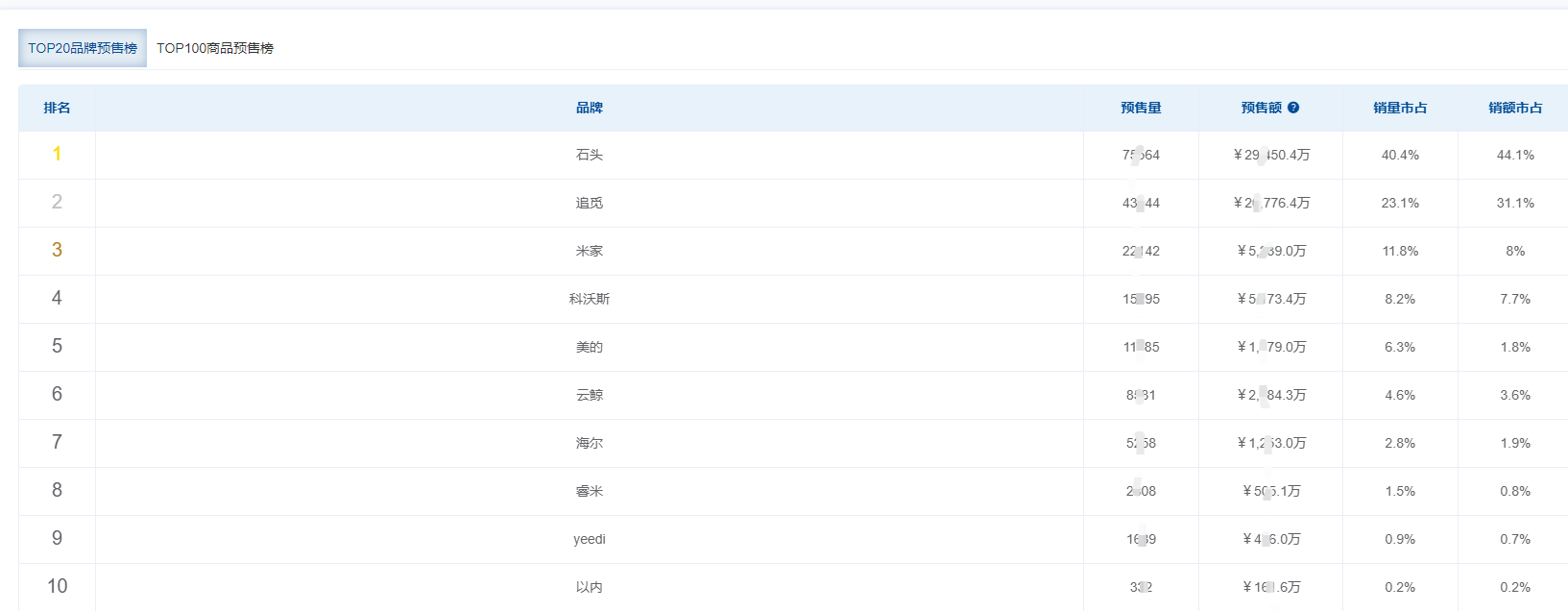Click the presale amount cell for 科沃斯

[1271, 299]
